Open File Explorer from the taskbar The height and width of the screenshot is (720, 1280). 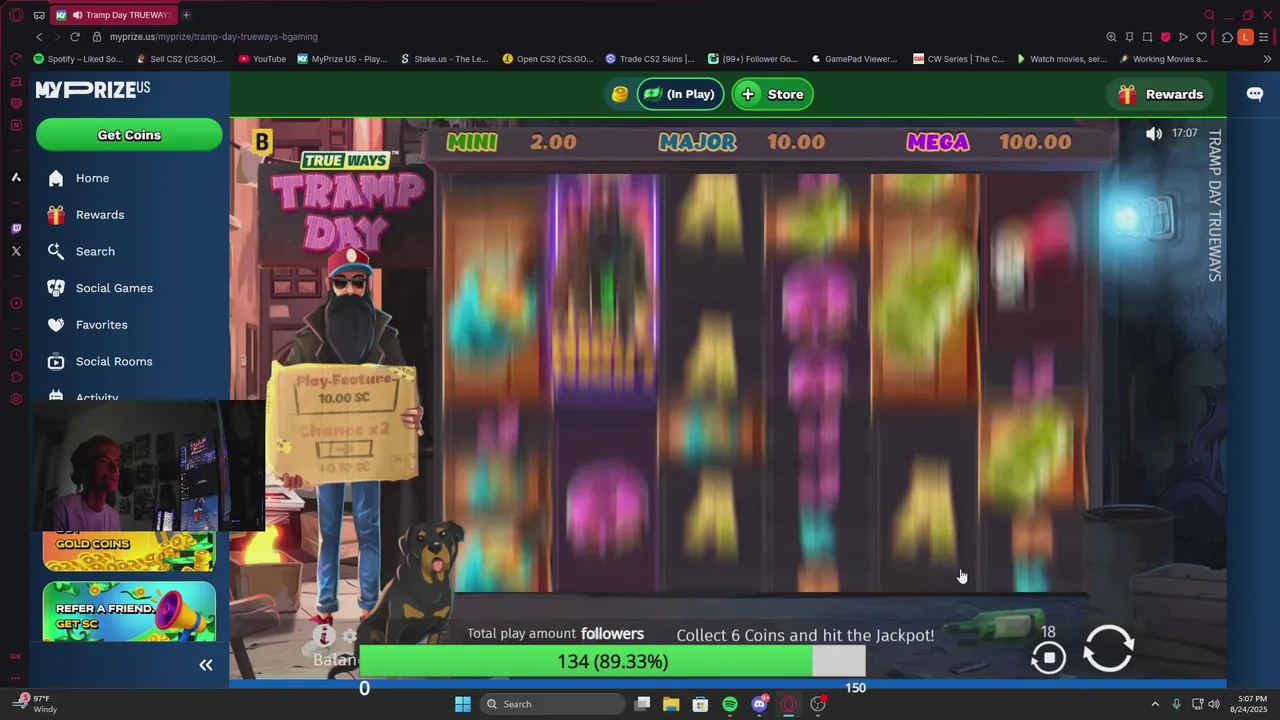671,704
